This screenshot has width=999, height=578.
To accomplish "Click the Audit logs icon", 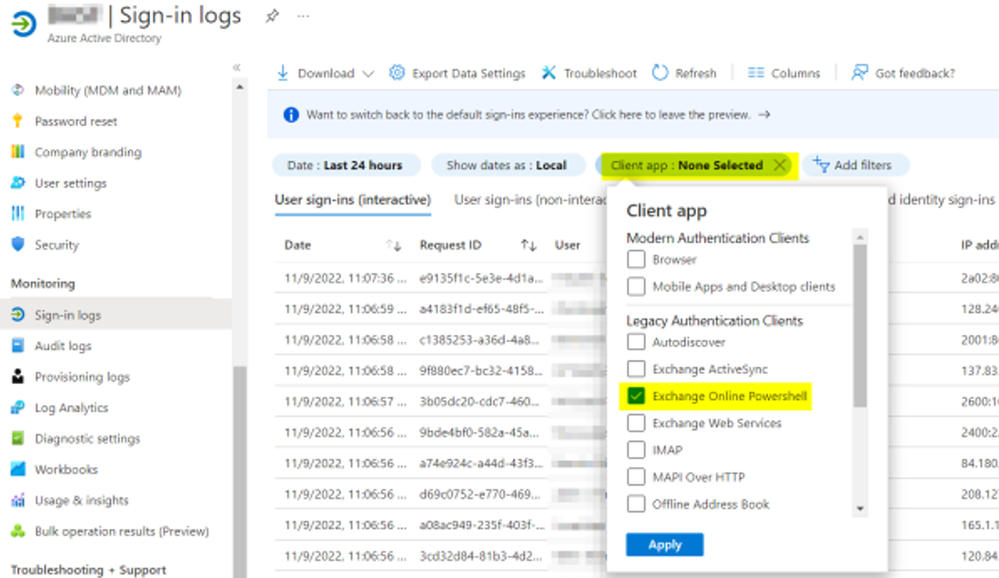I will coord(18,345).
